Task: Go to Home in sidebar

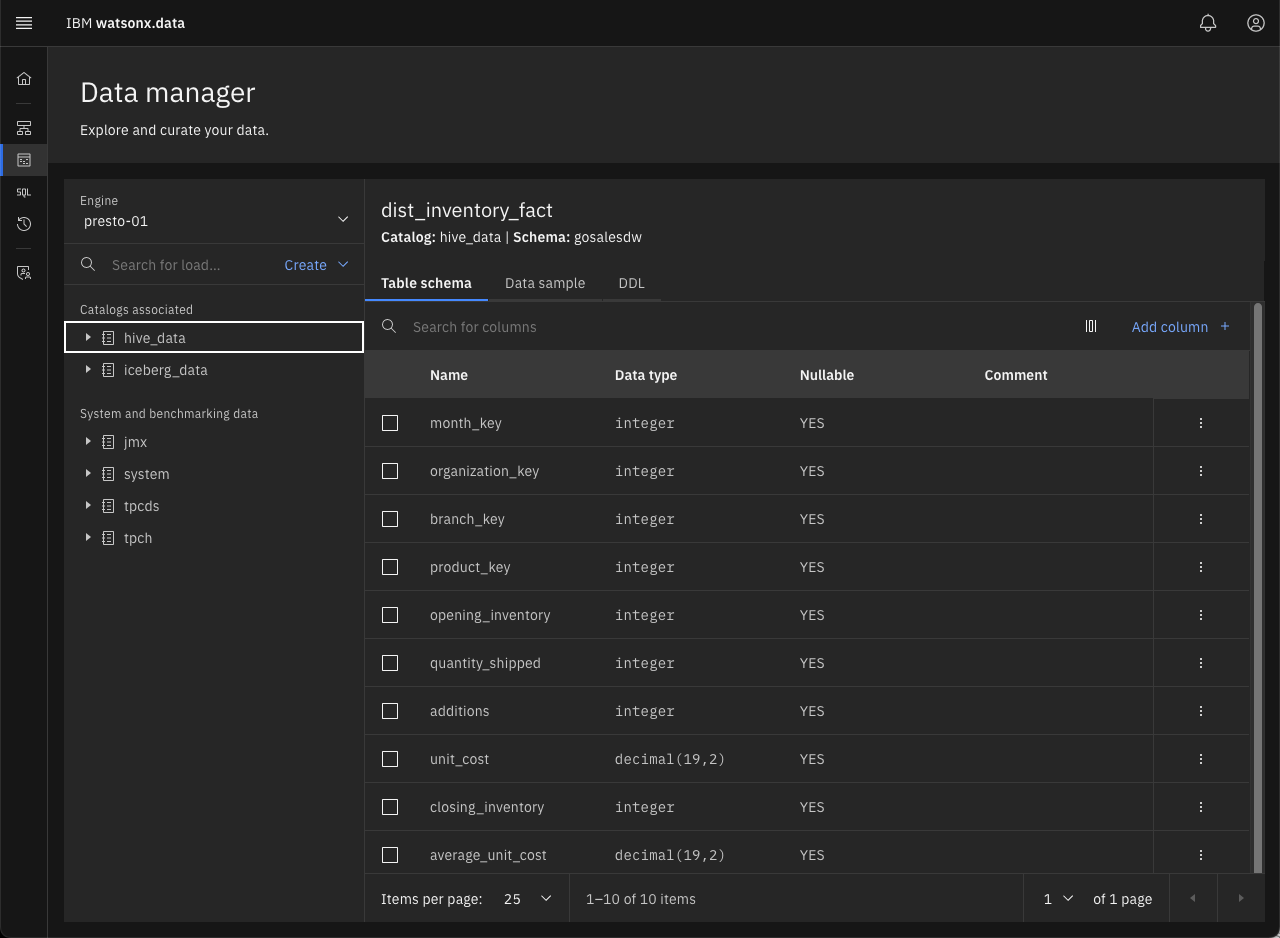Action: coord(24,79)
